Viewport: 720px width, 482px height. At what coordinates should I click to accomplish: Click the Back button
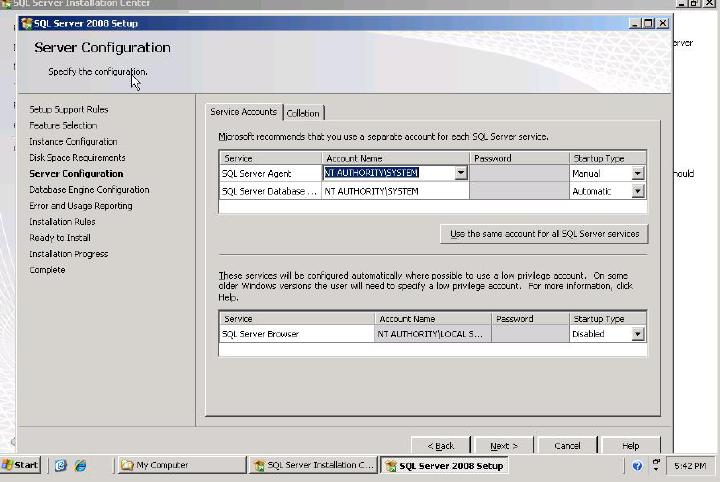[441, 445]
